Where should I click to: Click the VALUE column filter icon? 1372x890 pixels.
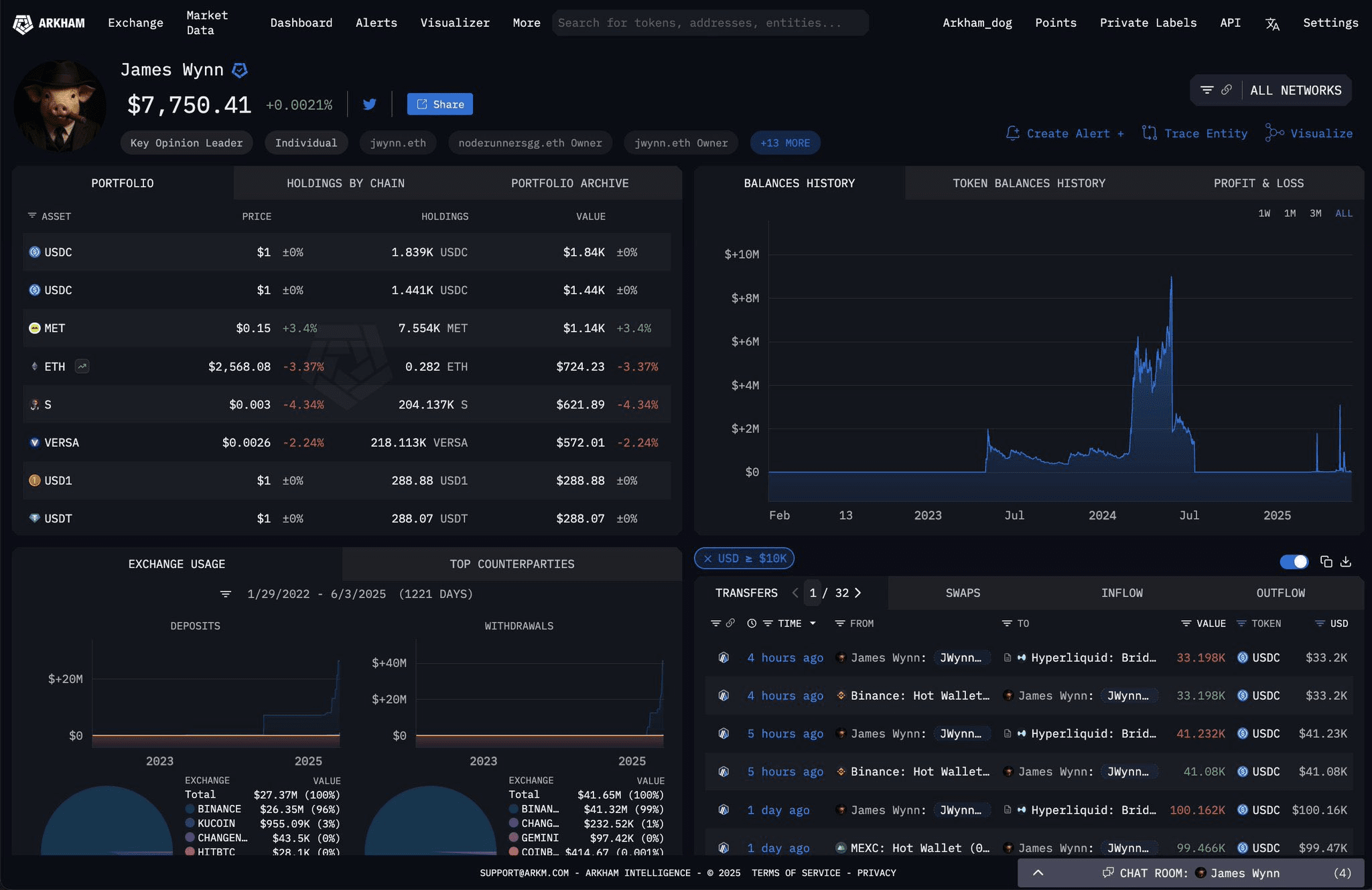point(1186,623)
